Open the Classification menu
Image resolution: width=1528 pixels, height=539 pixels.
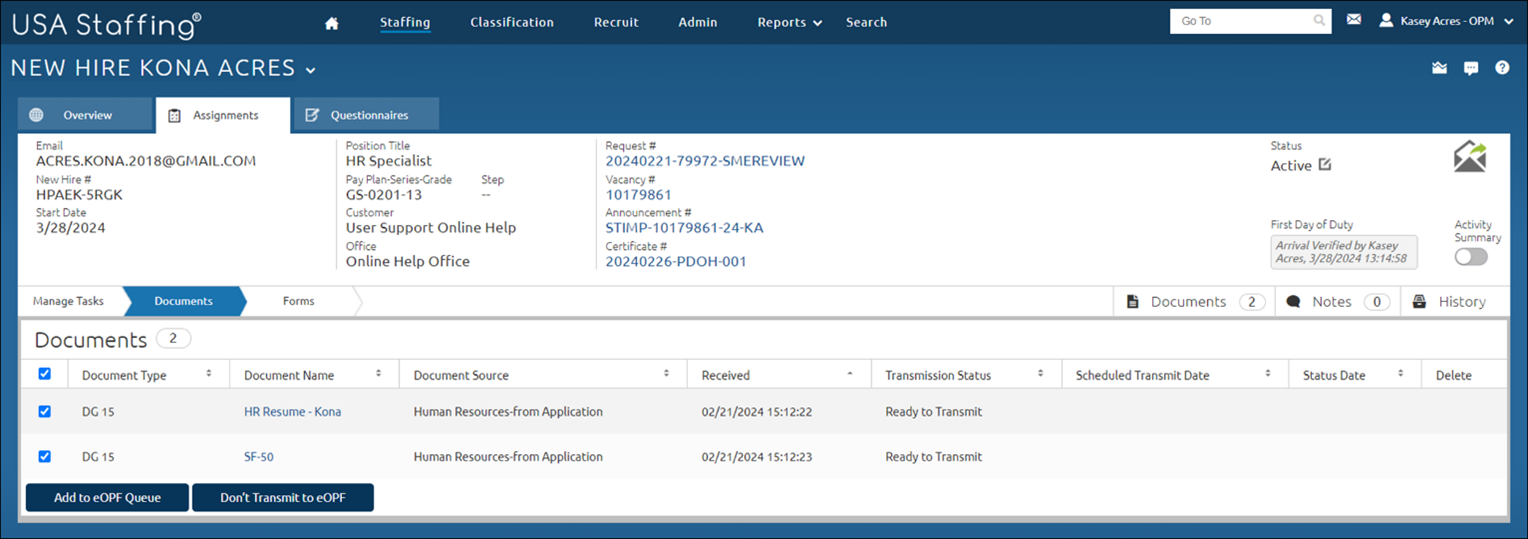512,22
